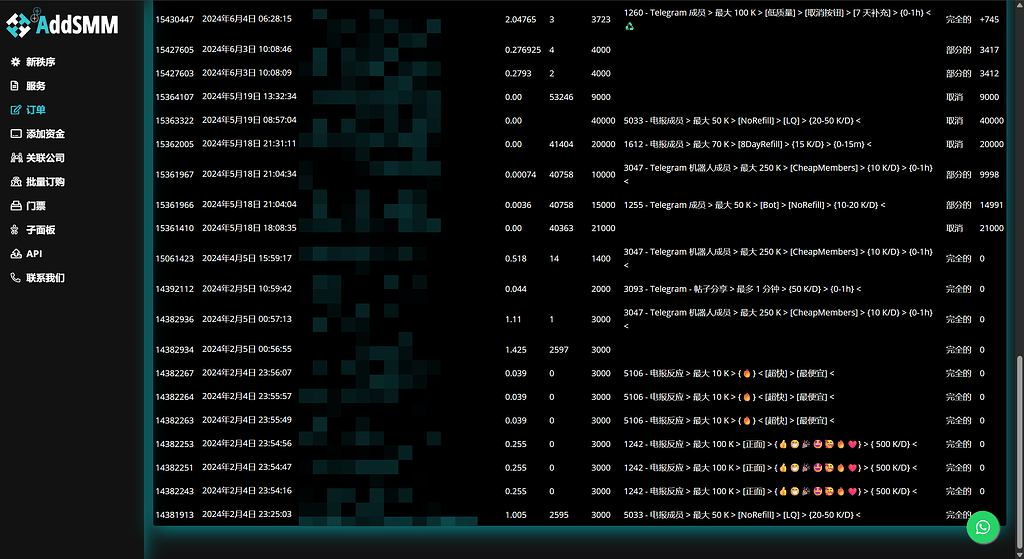Click order ID 15361410
The height and width of the screenshot is (559, 1024).
tap(174, 229)
